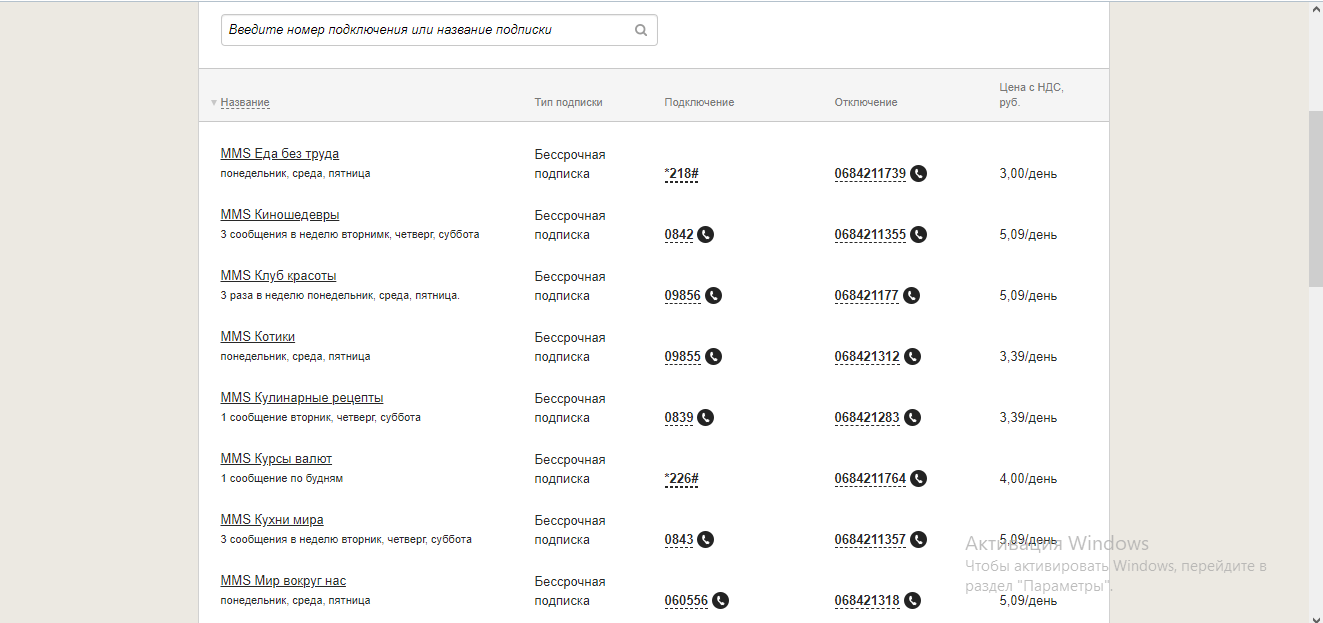The width and height of the screenshot is (1323, 623).
Task: Click the phone icon next to 0842
Action: point(706,235)
